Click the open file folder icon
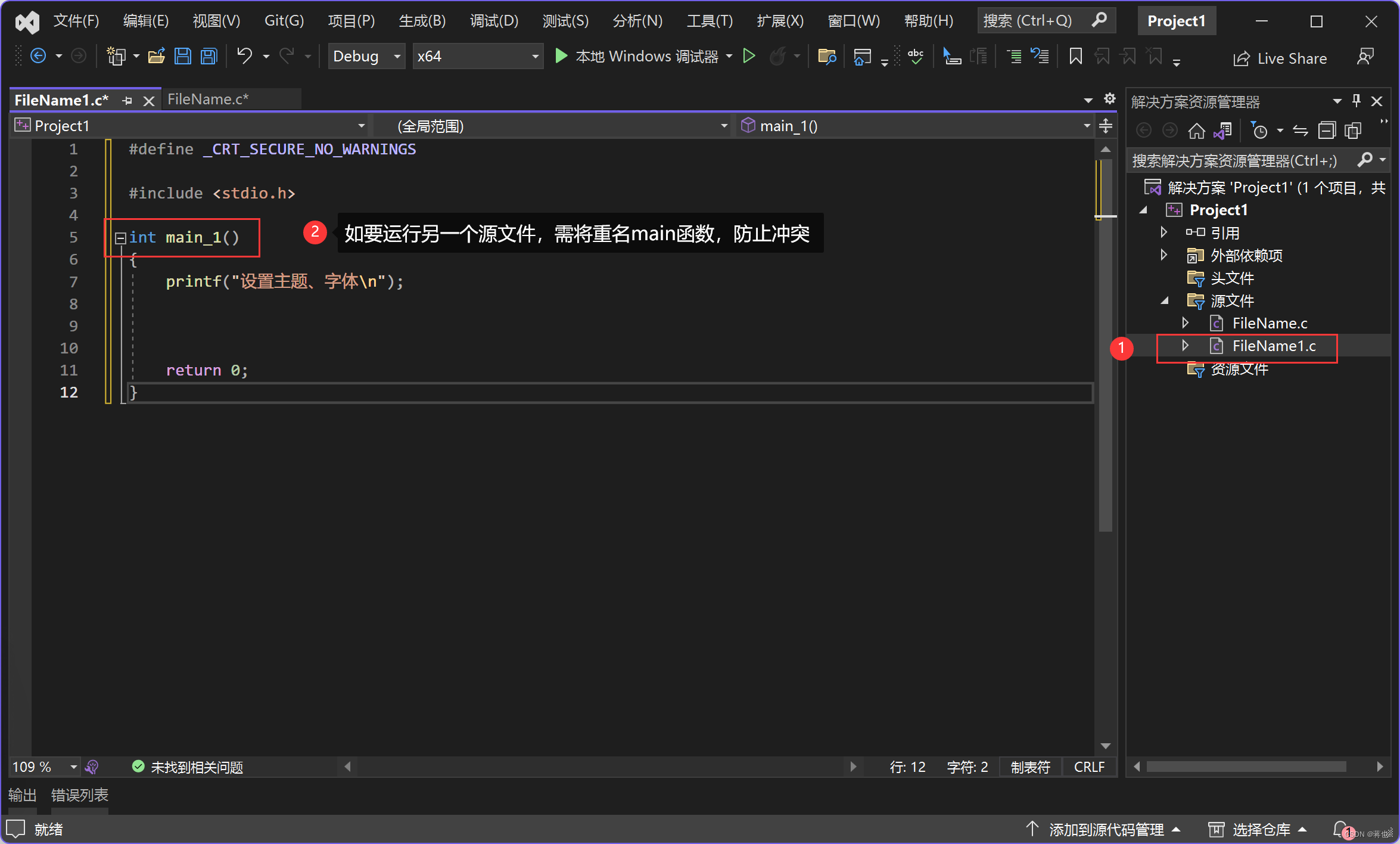Image resolution: width=1400 pixels, height=844 pixels. (157, 57)
